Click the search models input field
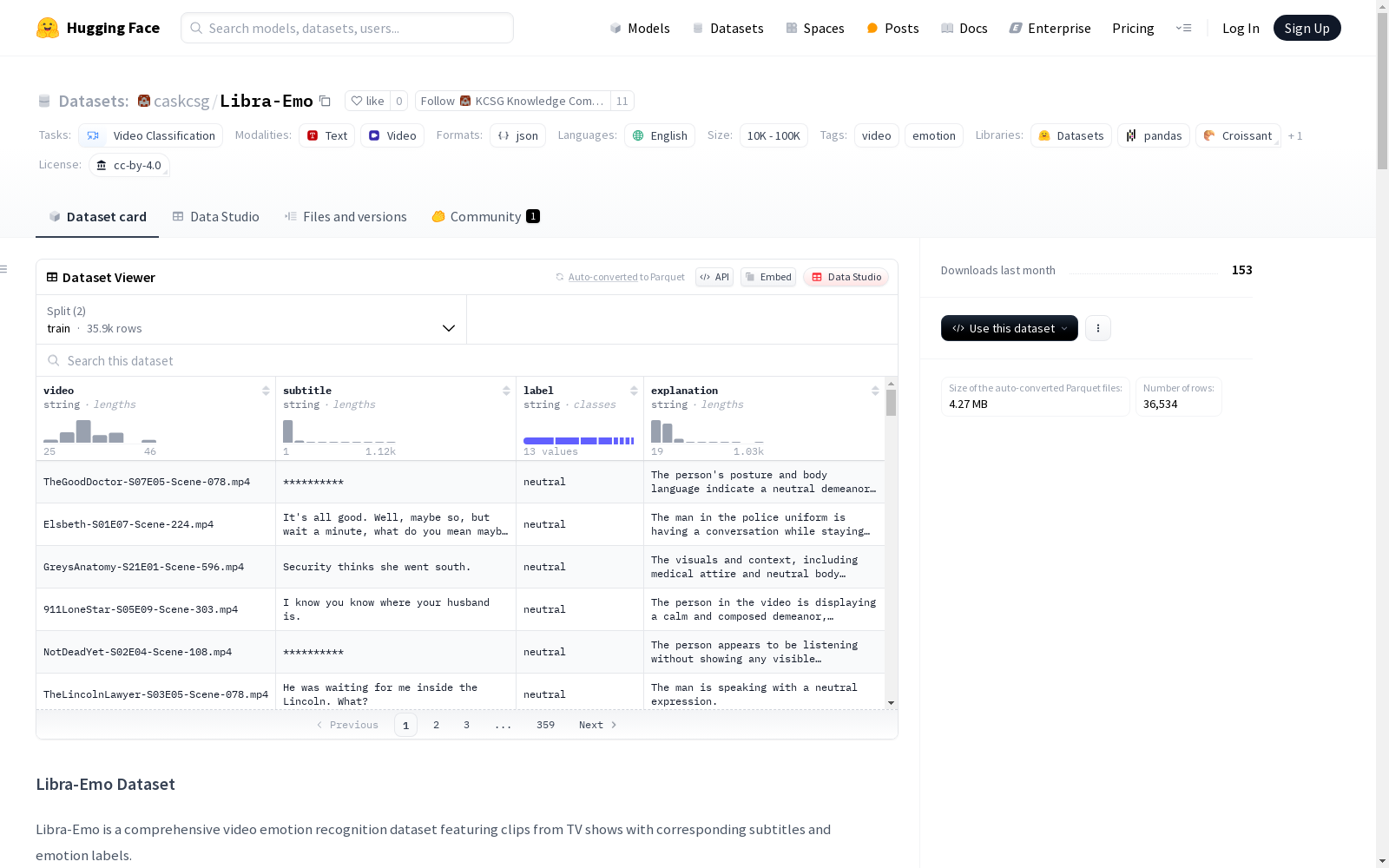The height and width of the screenshot is (868, 1389). [x=347, y=28]
